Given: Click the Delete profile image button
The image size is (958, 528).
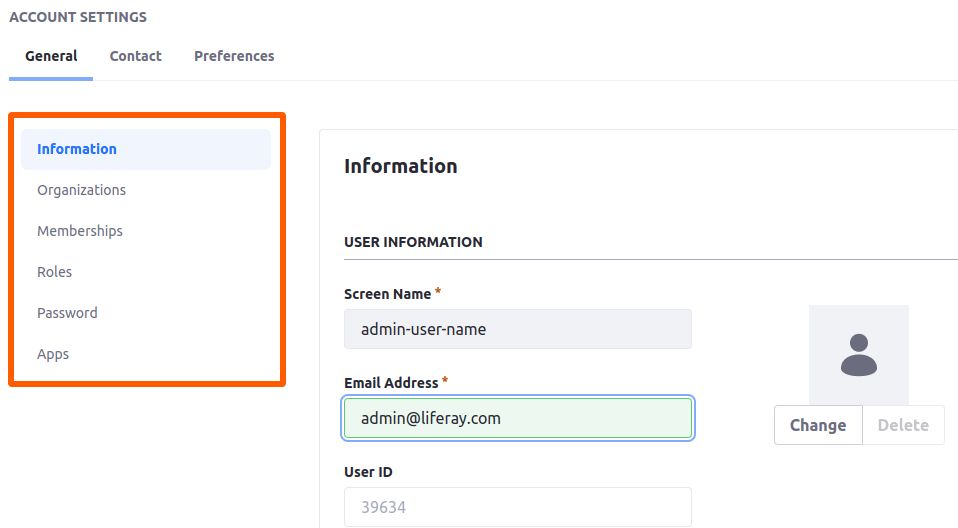Looking at the screenshot, I should pos(903,425).
